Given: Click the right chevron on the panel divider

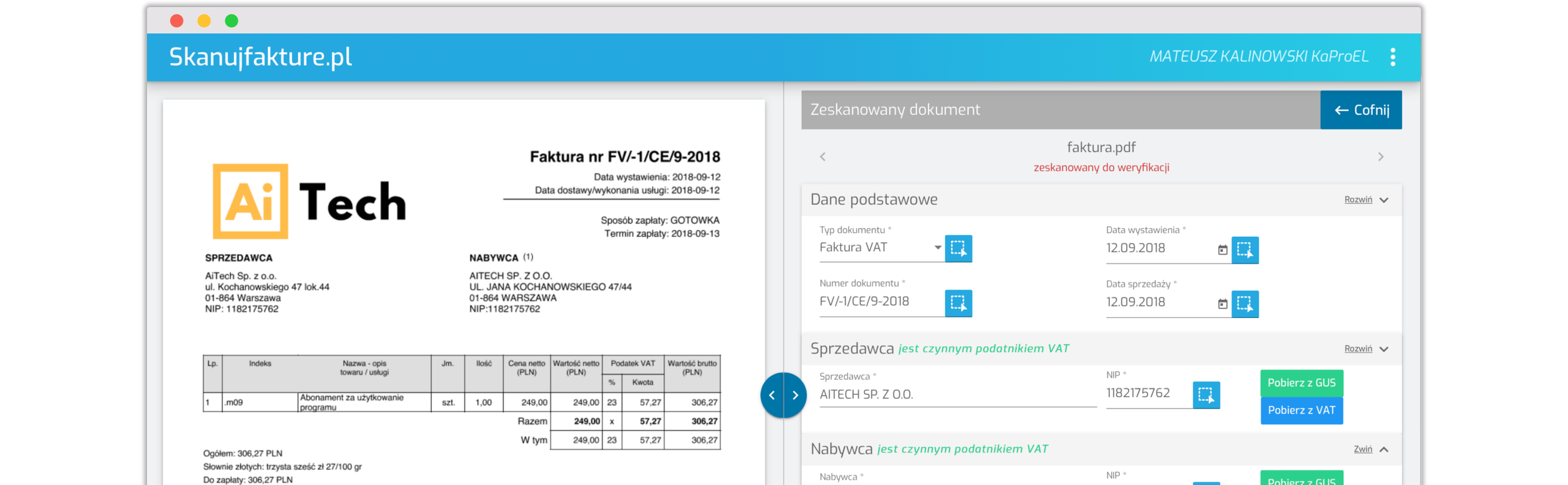Looking at the screenshot, I should coord(795,395).
